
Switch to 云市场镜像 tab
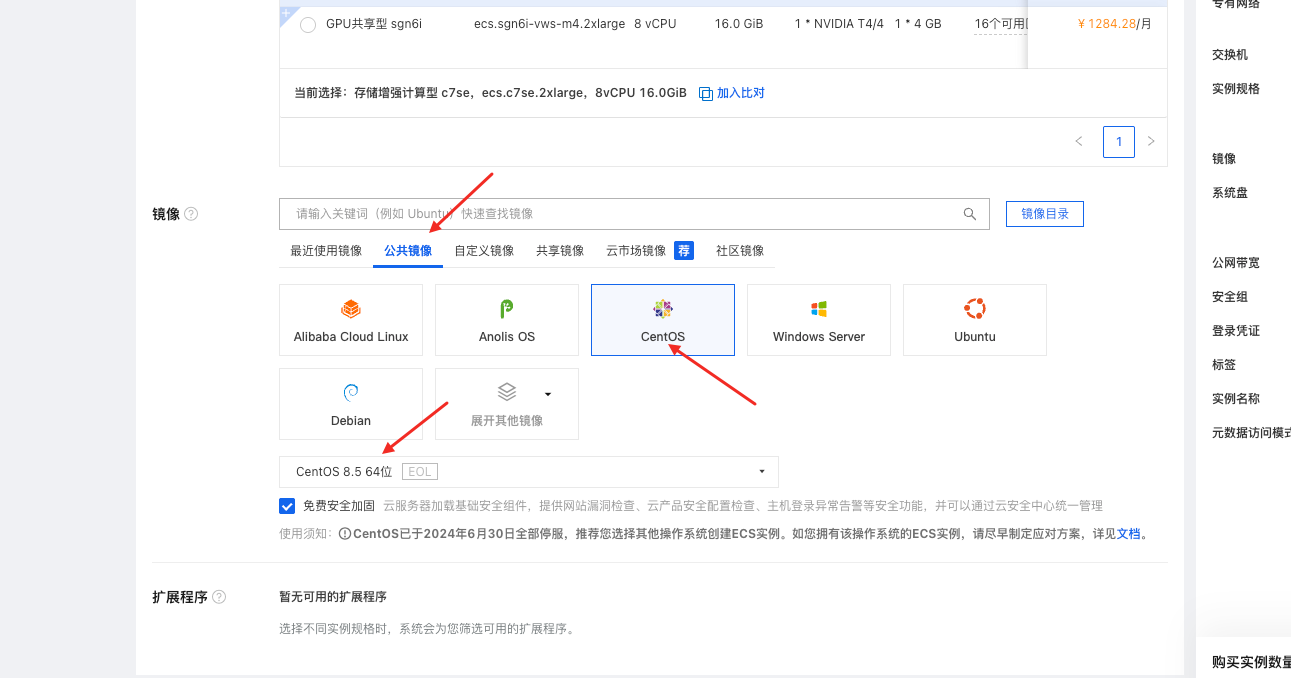pyautogui.click(x=636, y=251)
